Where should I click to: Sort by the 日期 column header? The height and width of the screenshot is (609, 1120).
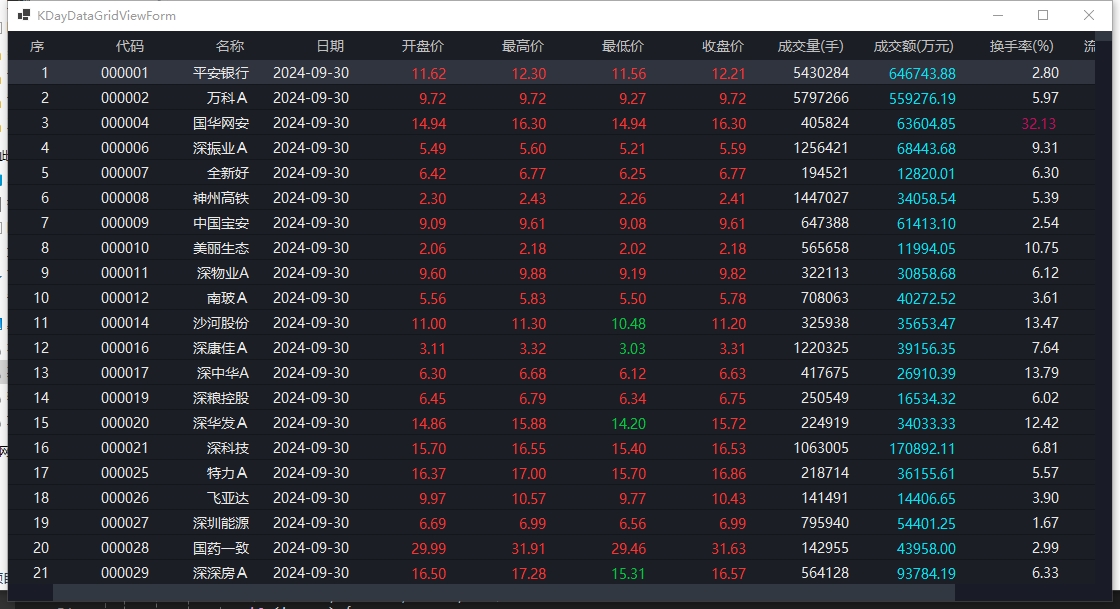tap(329, 46)
